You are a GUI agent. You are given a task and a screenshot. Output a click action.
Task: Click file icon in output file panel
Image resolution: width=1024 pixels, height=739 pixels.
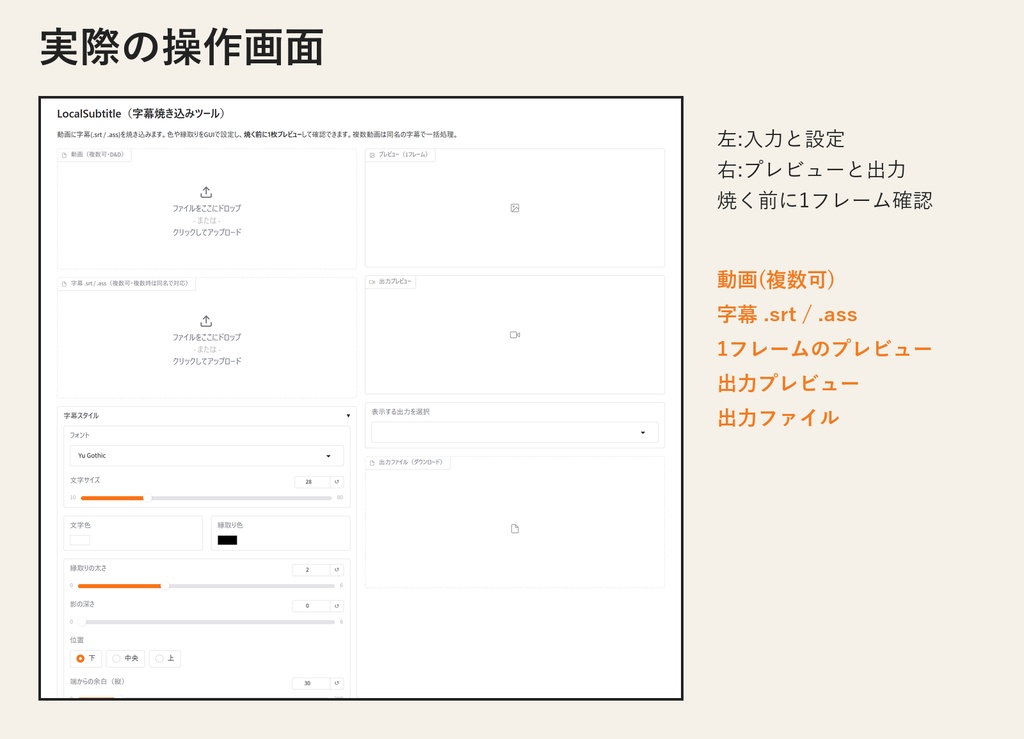coord(515,528)
